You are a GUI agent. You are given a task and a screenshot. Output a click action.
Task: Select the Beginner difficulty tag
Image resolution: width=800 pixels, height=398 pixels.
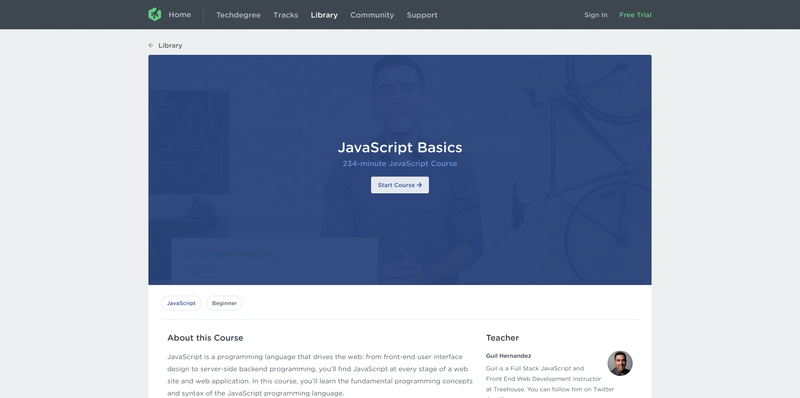click(x=224, y=303)
